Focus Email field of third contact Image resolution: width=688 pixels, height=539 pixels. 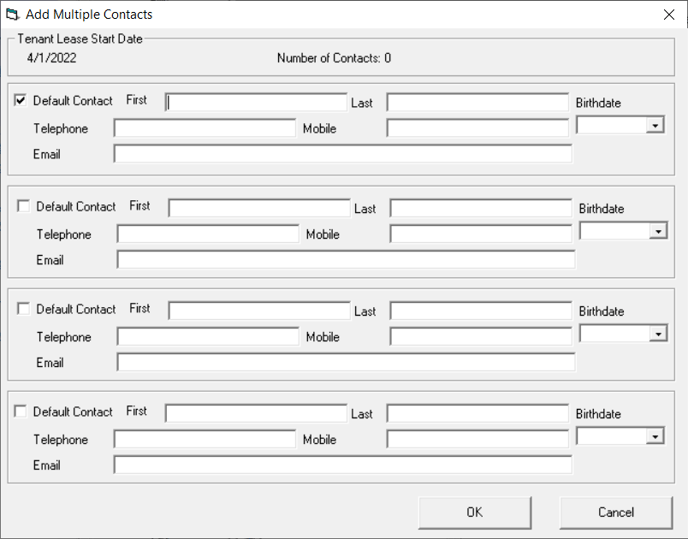tap(346, 362)
